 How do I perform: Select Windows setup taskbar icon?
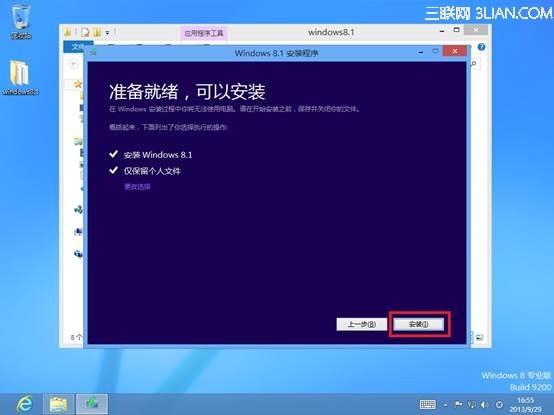(x=92, y=404)
